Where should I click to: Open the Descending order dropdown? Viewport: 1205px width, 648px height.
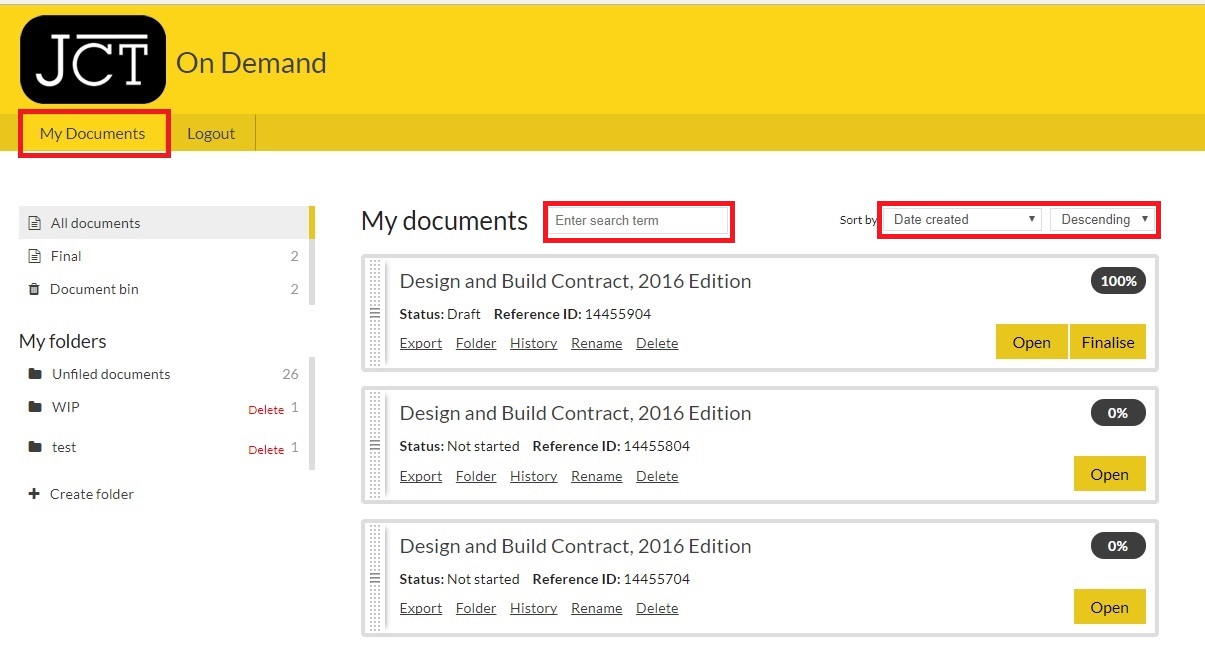click(1102, 220)
